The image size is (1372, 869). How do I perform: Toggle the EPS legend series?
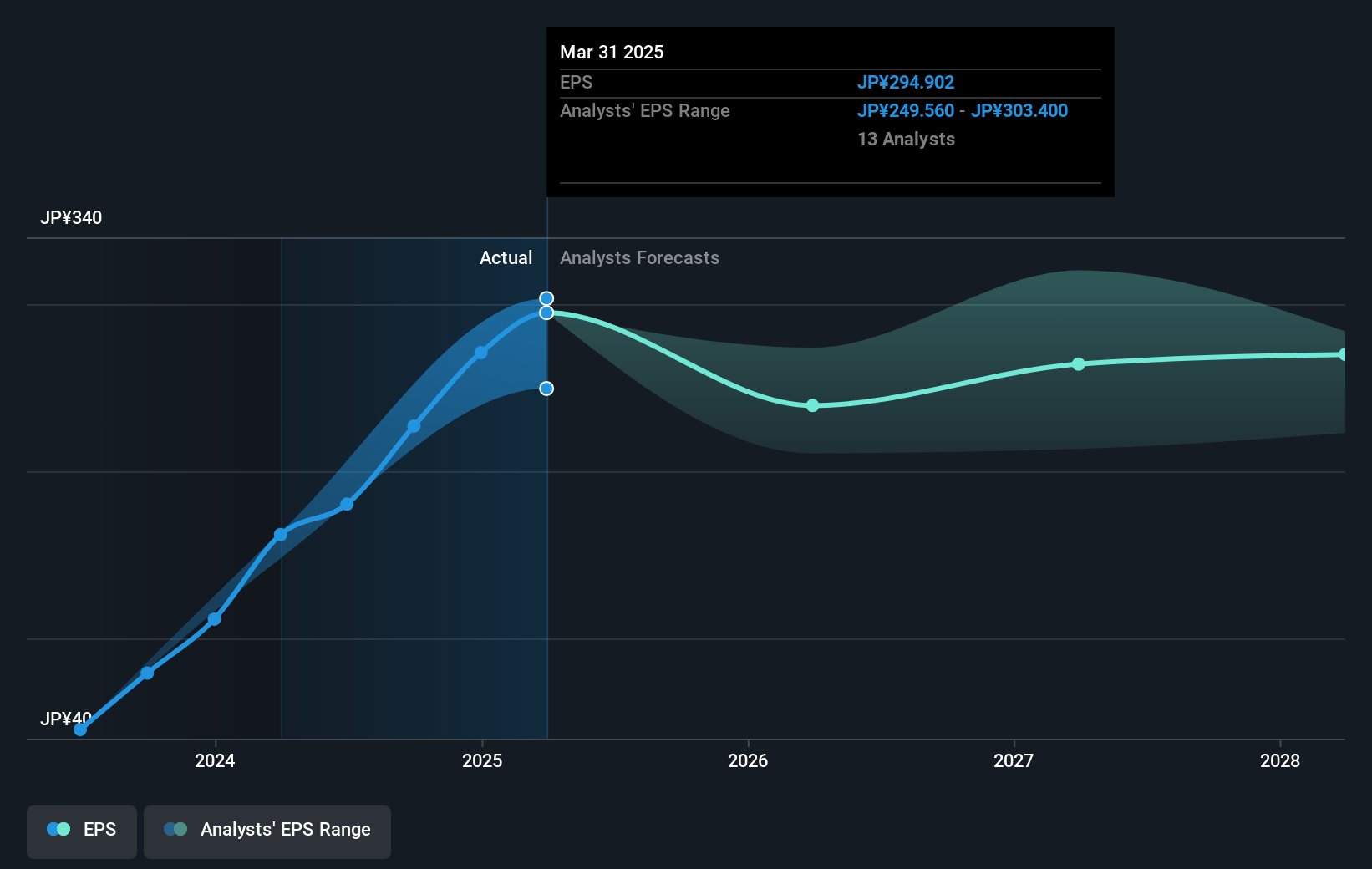pos(82,831)
